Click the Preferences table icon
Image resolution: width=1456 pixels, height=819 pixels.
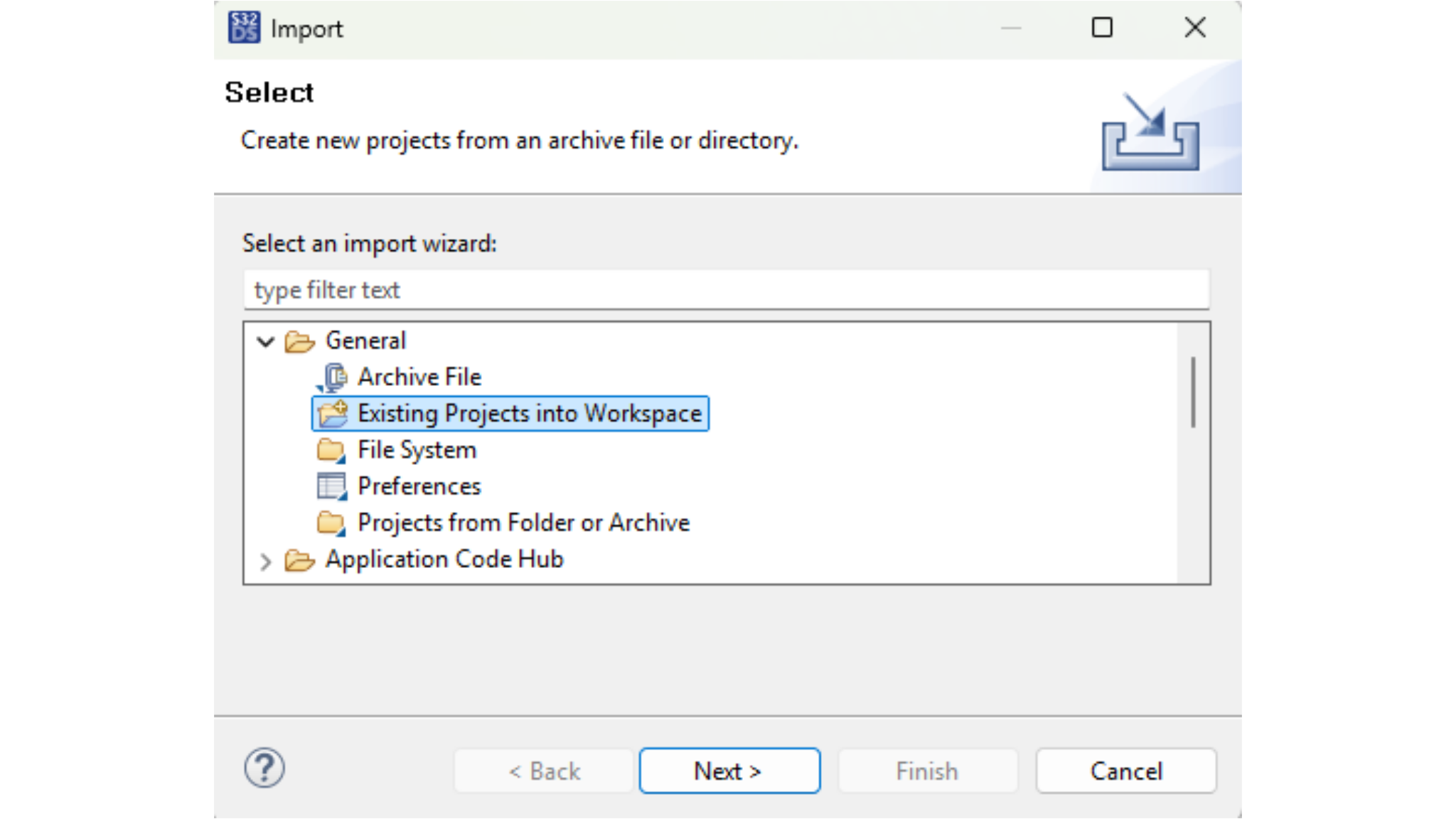(331, 486)
